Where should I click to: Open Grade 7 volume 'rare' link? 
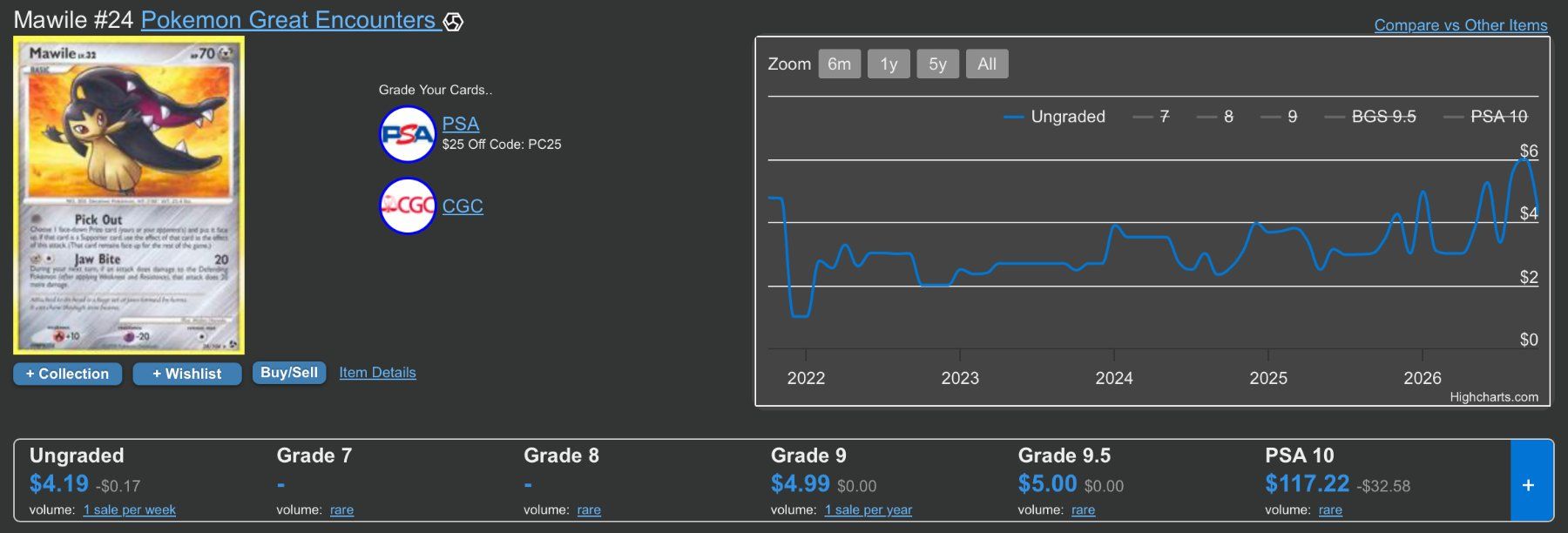(341, 509)
